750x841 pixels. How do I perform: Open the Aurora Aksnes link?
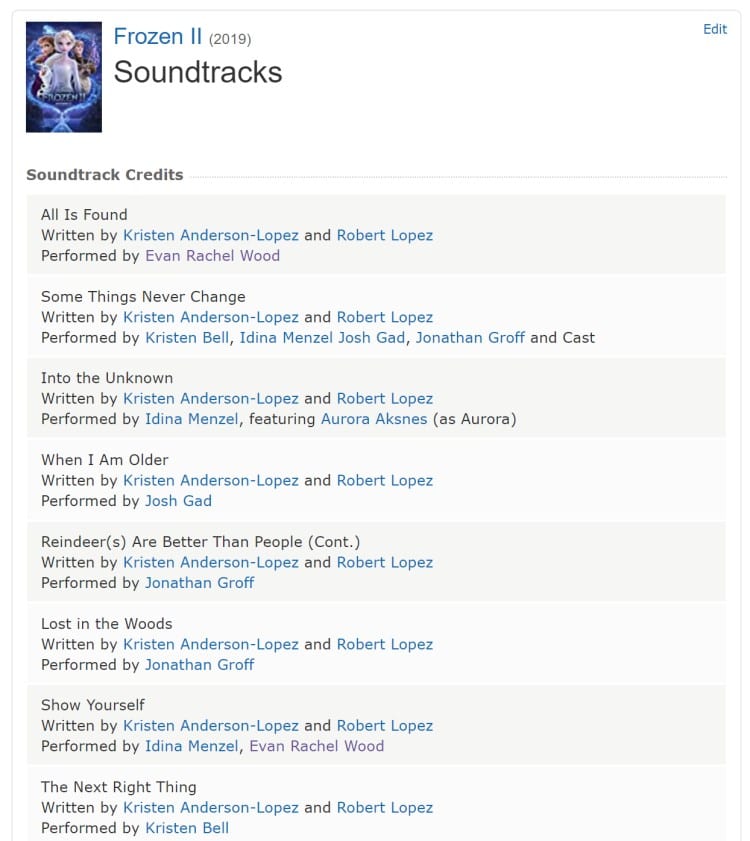374,419
